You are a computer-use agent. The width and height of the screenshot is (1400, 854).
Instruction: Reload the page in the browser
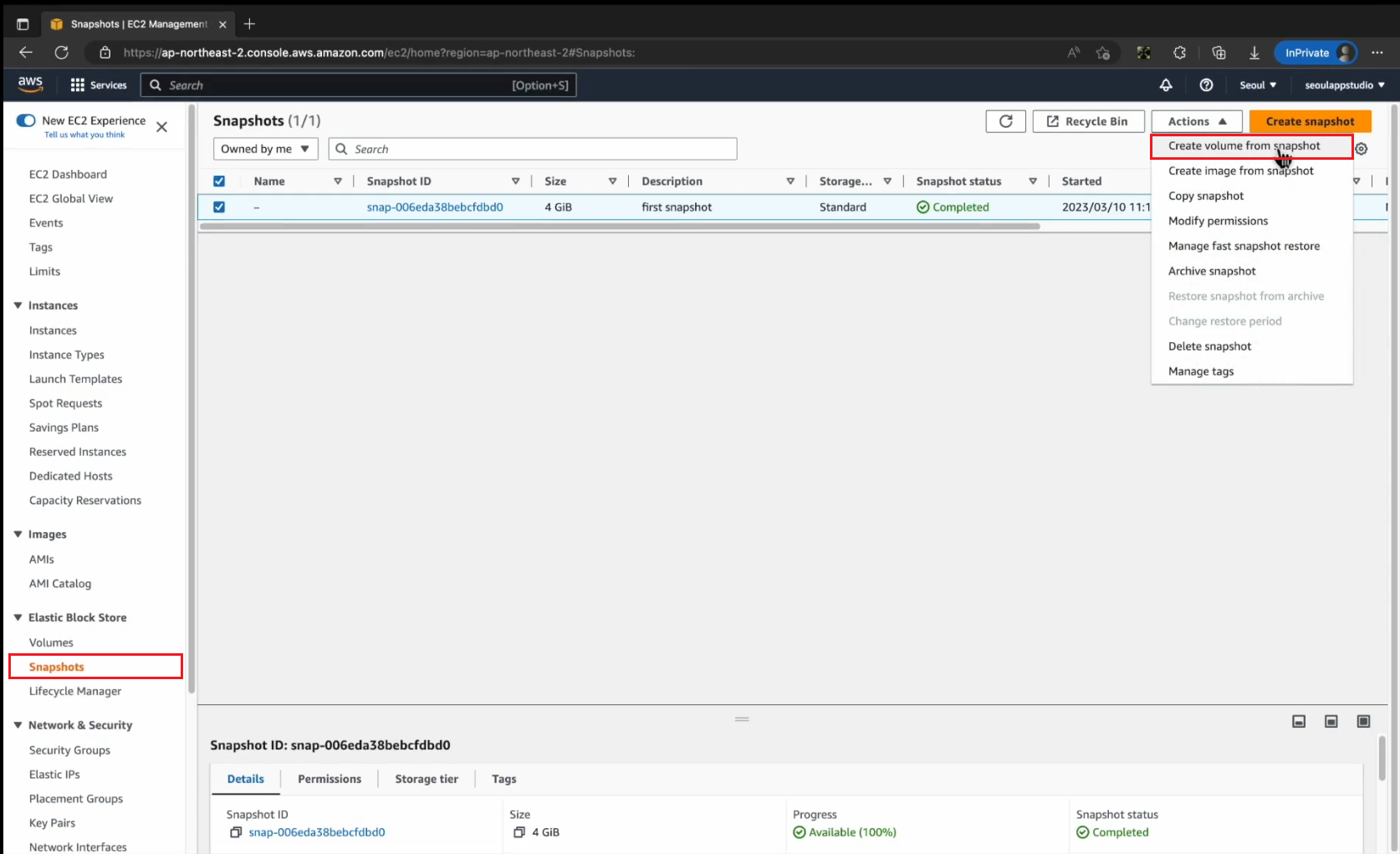pyautogui.click(x=62, y=53)
